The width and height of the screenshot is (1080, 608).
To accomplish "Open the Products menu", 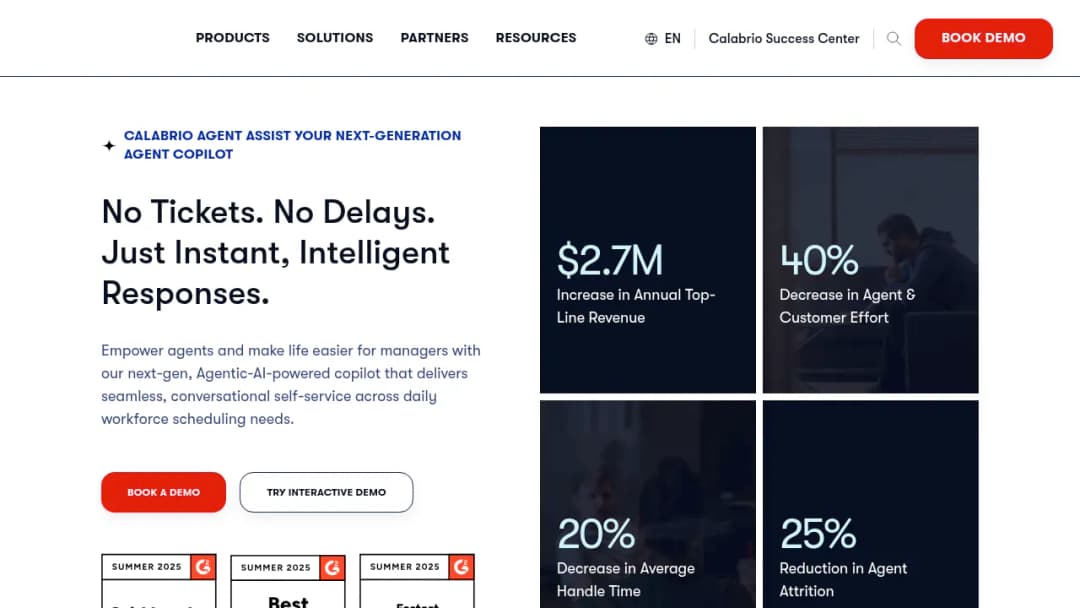I will (233, 38).
